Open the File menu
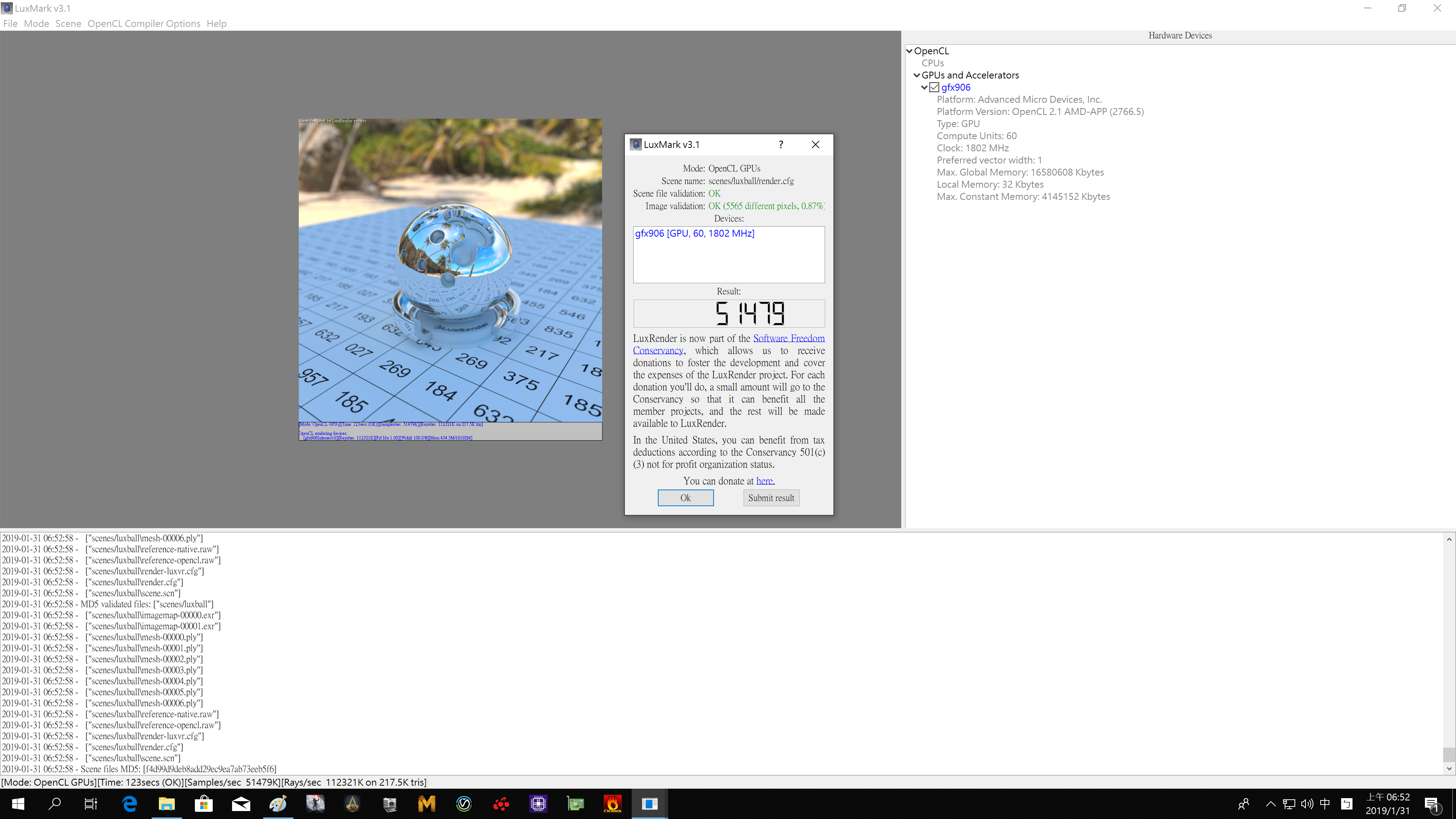 (10, 23)
